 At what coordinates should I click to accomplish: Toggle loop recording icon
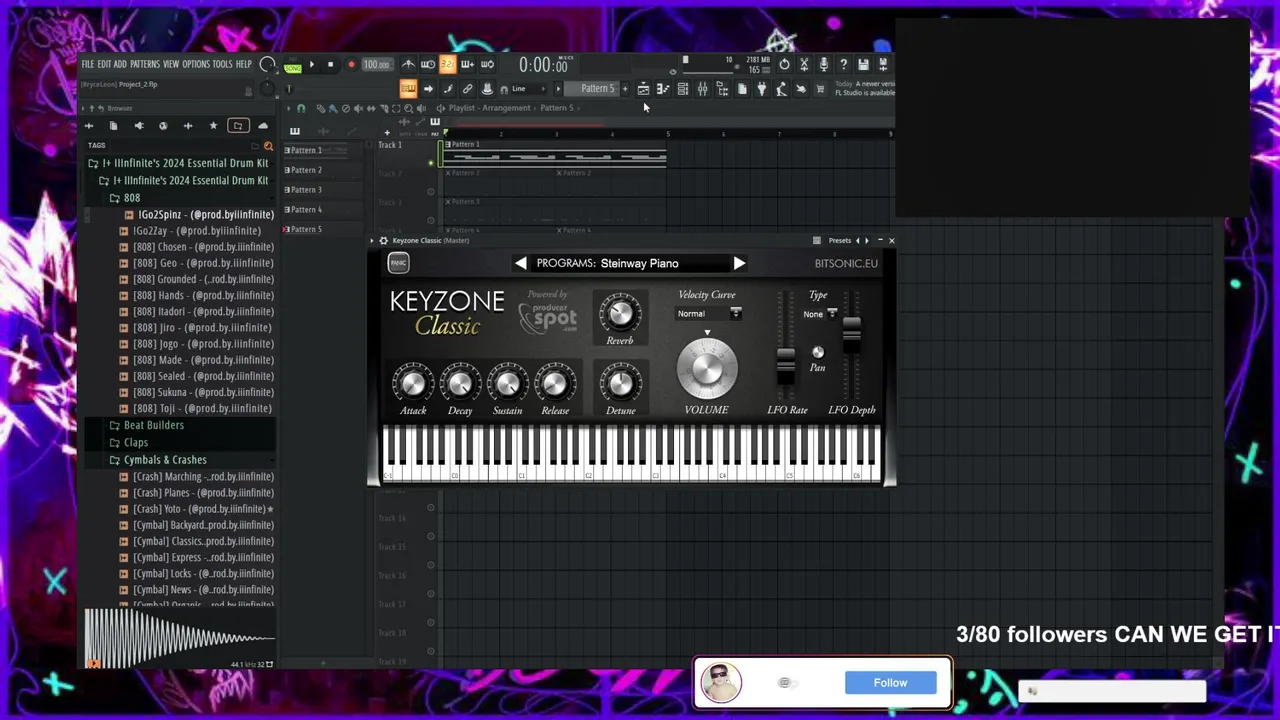click(x=487, y=65)
